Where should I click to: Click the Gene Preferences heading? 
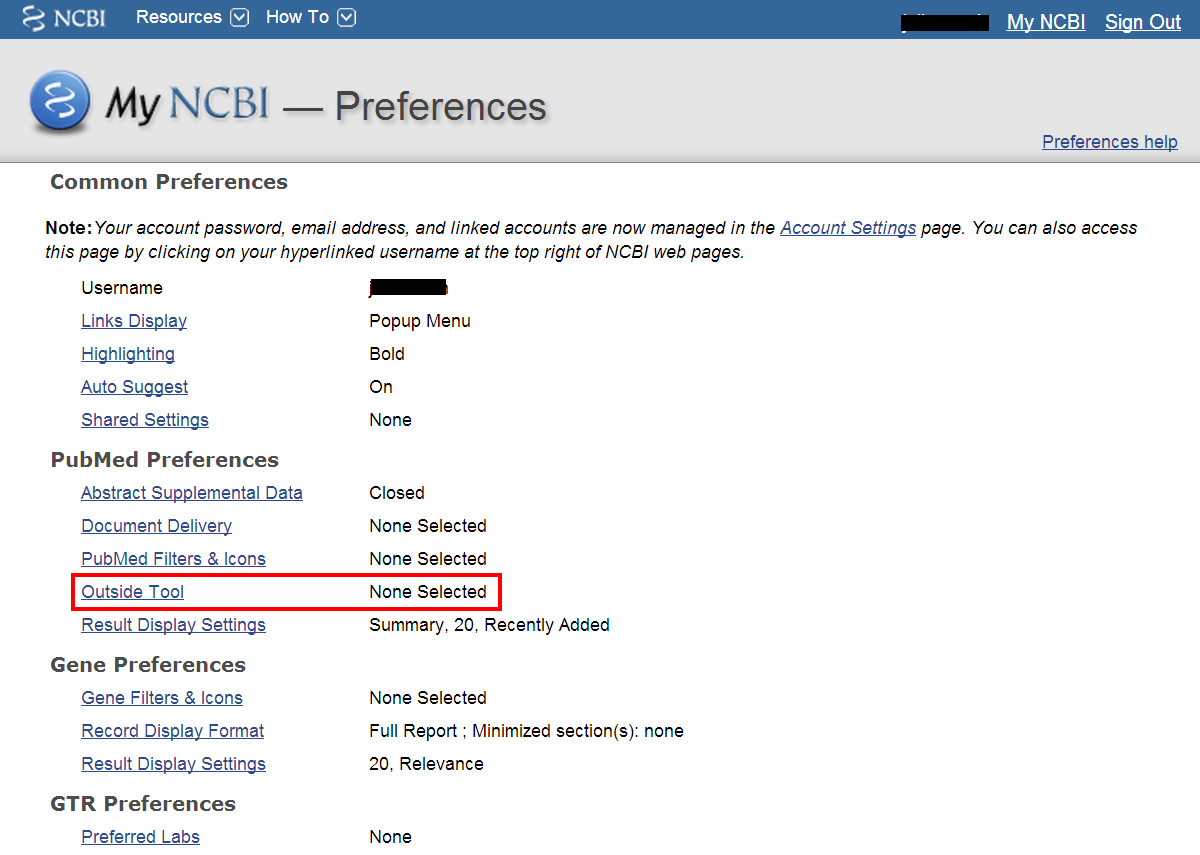[x=148, y=665]
